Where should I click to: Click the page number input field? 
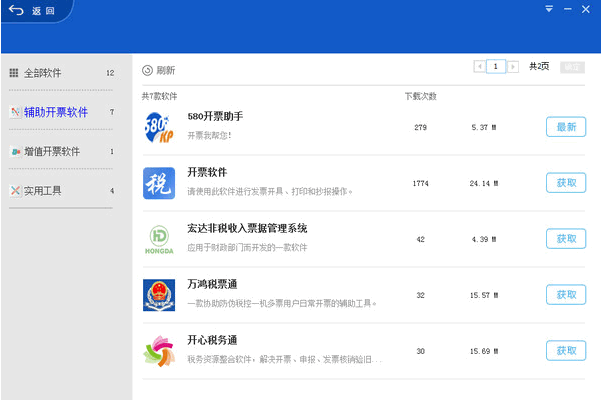(496, 66)
